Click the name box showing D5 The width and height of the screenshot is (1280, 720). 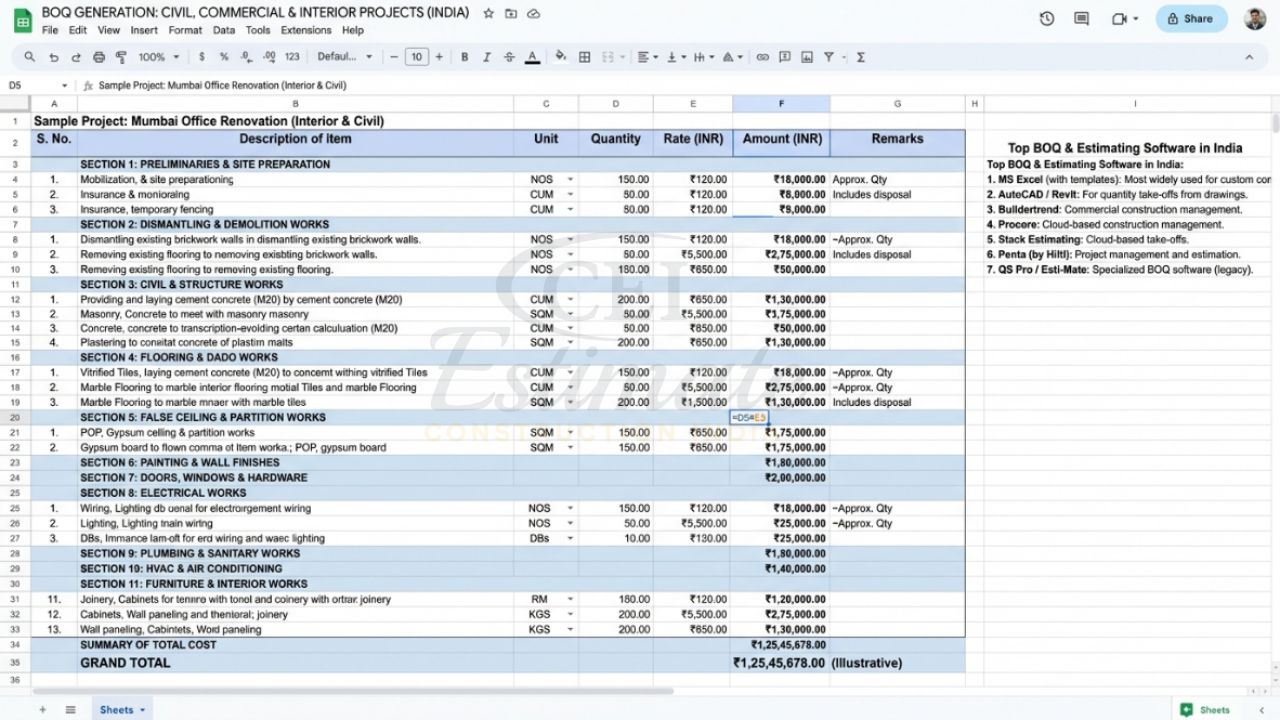[37, 86]
